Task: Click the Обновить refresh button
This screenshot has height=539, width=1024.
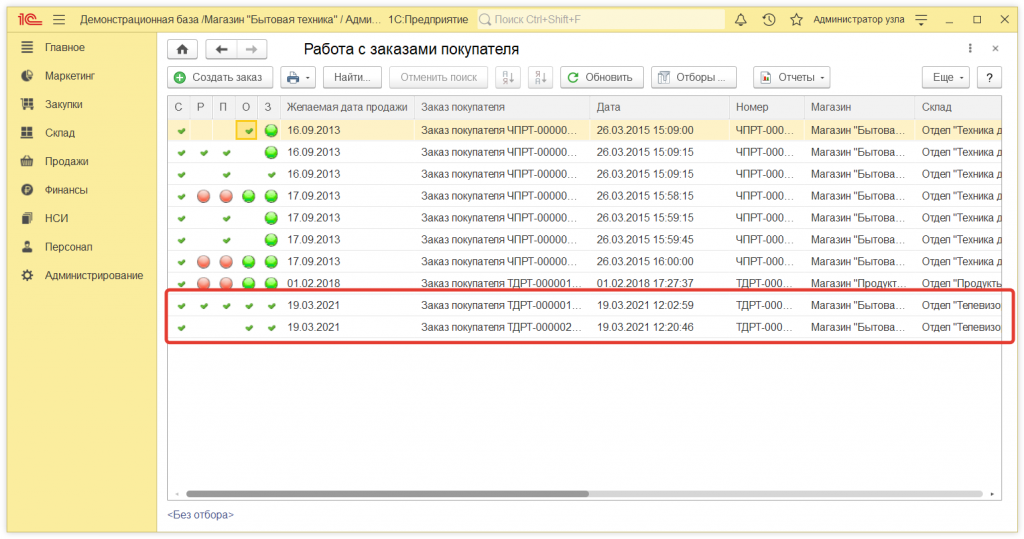Action: click(x=599, y=77)
